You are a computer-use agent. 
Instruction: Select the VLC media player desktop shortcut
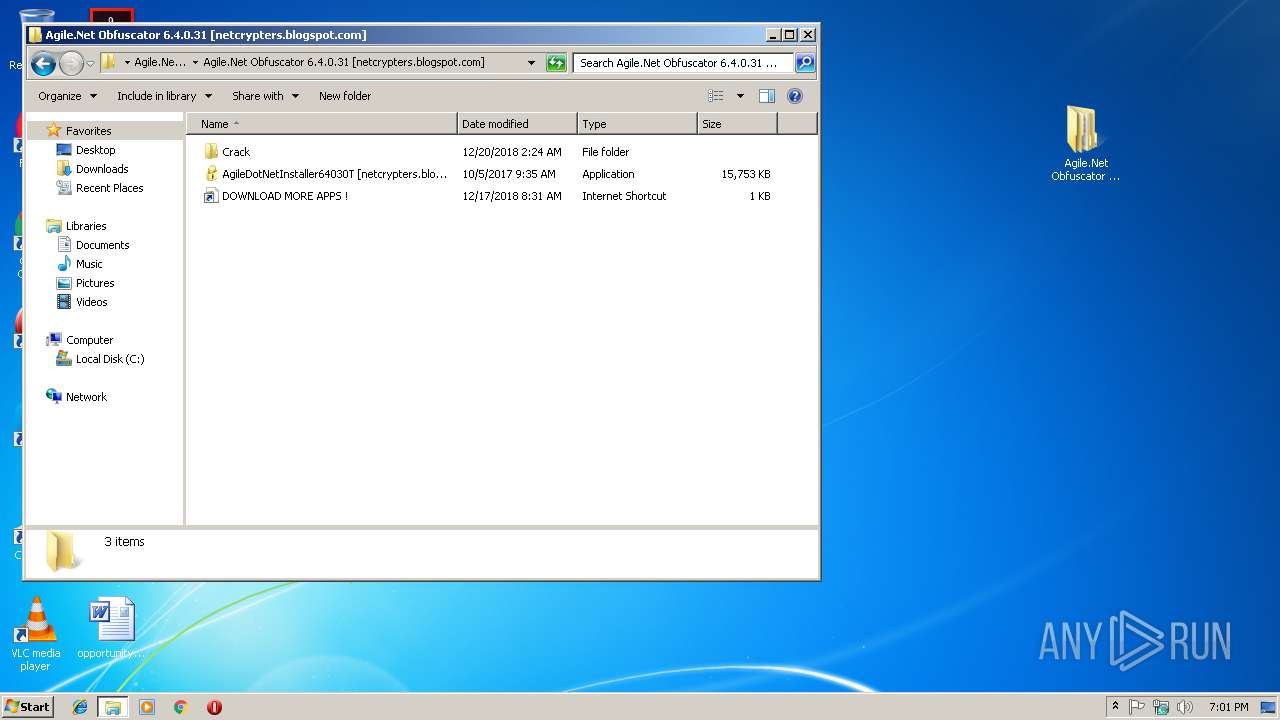pyautogui.click(x=35, y=634)
